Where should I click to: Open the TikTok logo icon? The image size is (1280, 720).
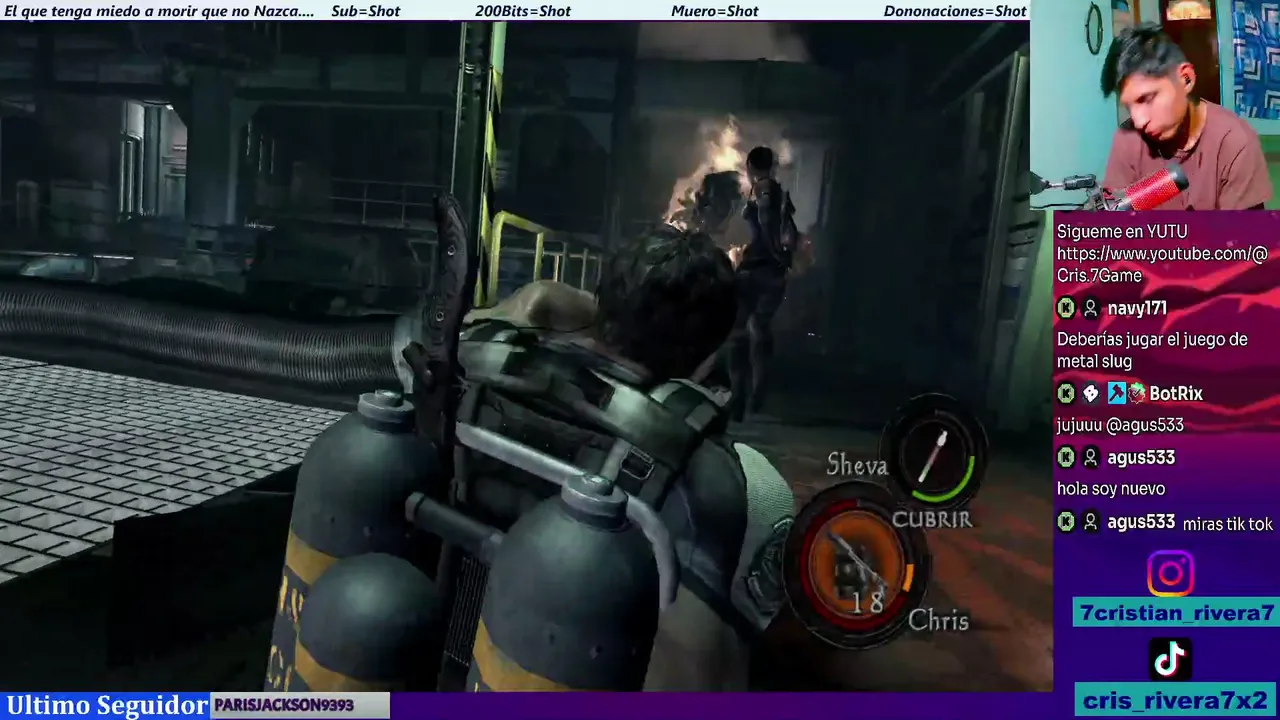1170,659
